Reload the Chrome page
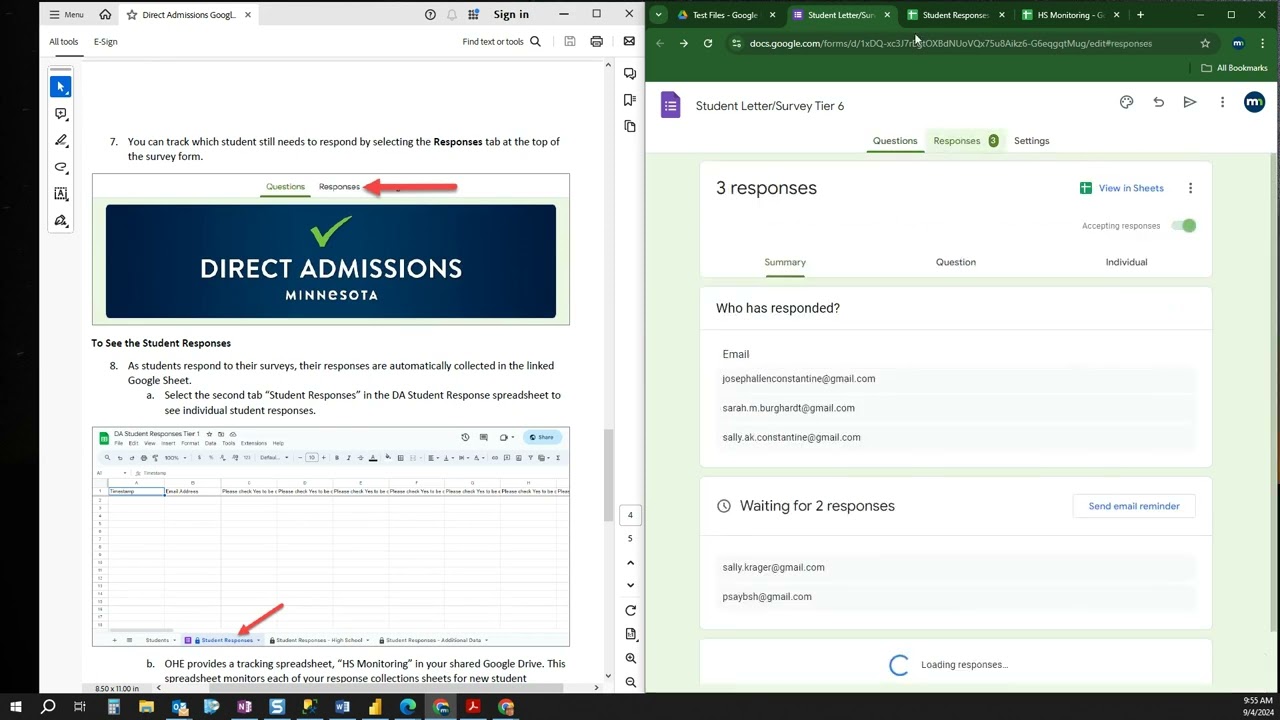 (708, 43)
